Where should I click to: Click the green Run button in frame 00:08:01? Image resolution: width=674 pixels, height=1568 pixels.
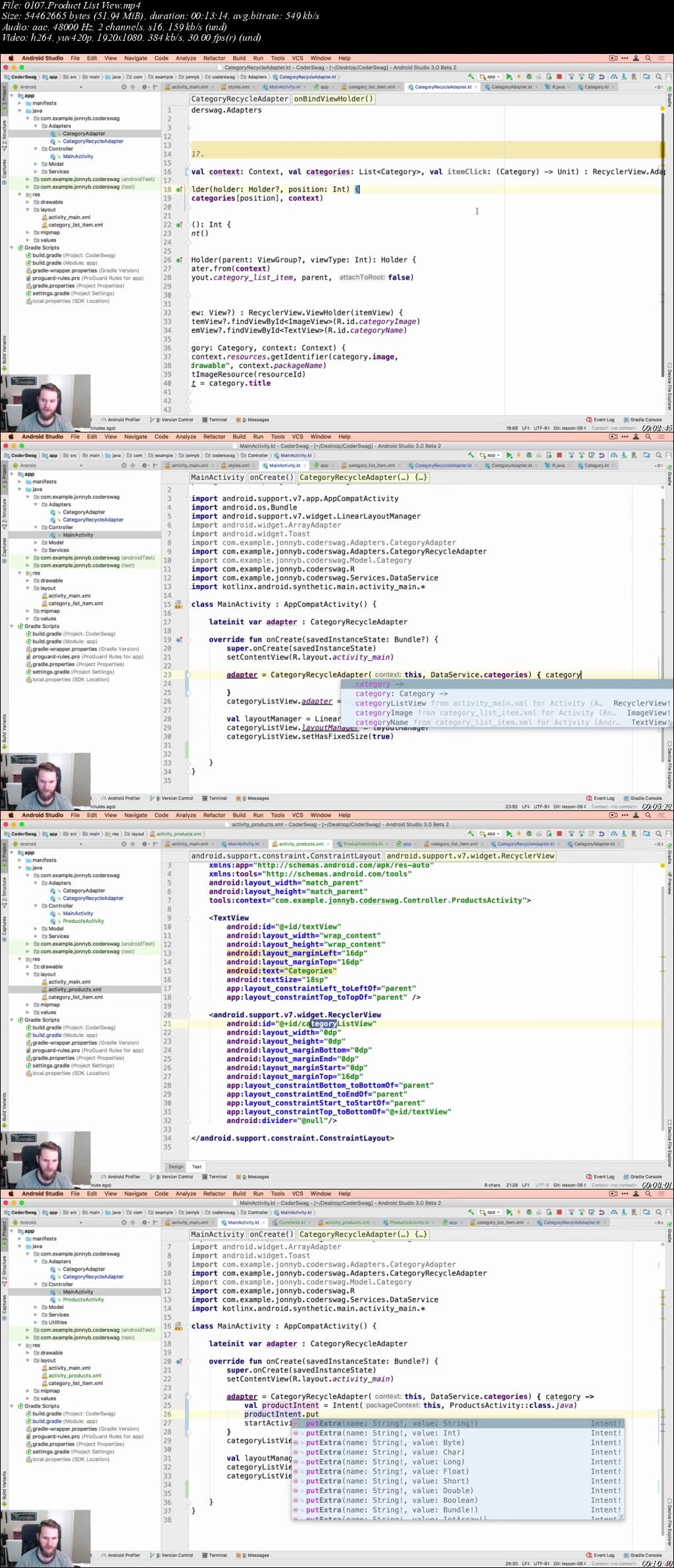point(509,834)
